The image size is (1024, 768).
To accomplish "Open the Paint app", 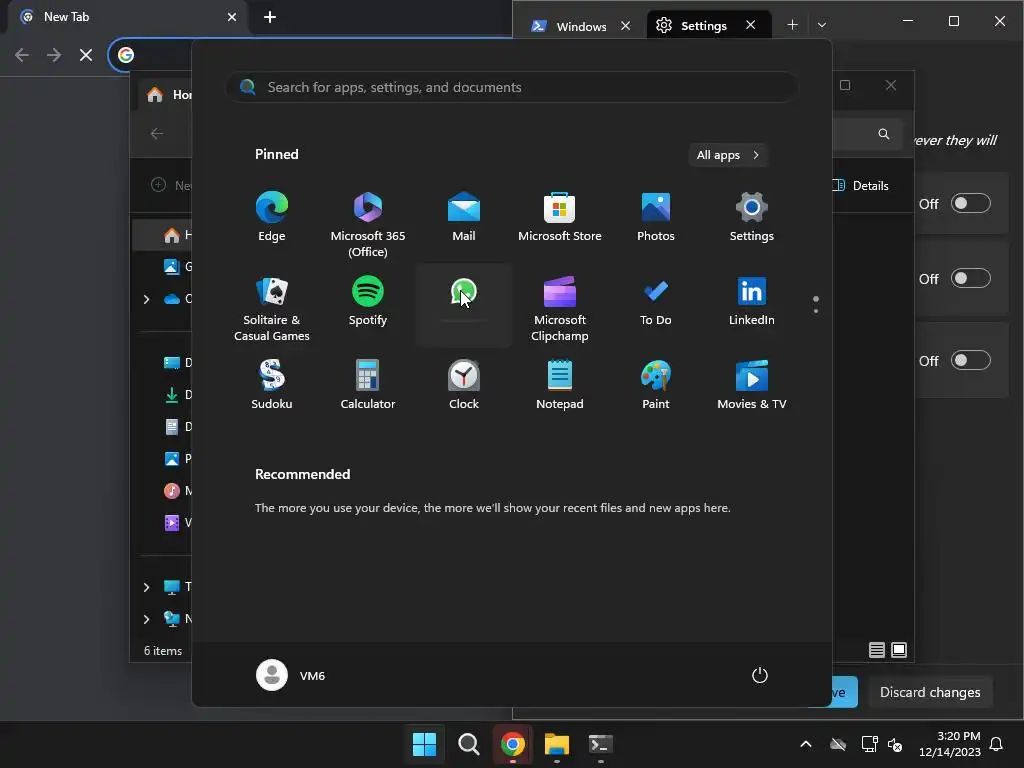I will click(x=656, y=385).
